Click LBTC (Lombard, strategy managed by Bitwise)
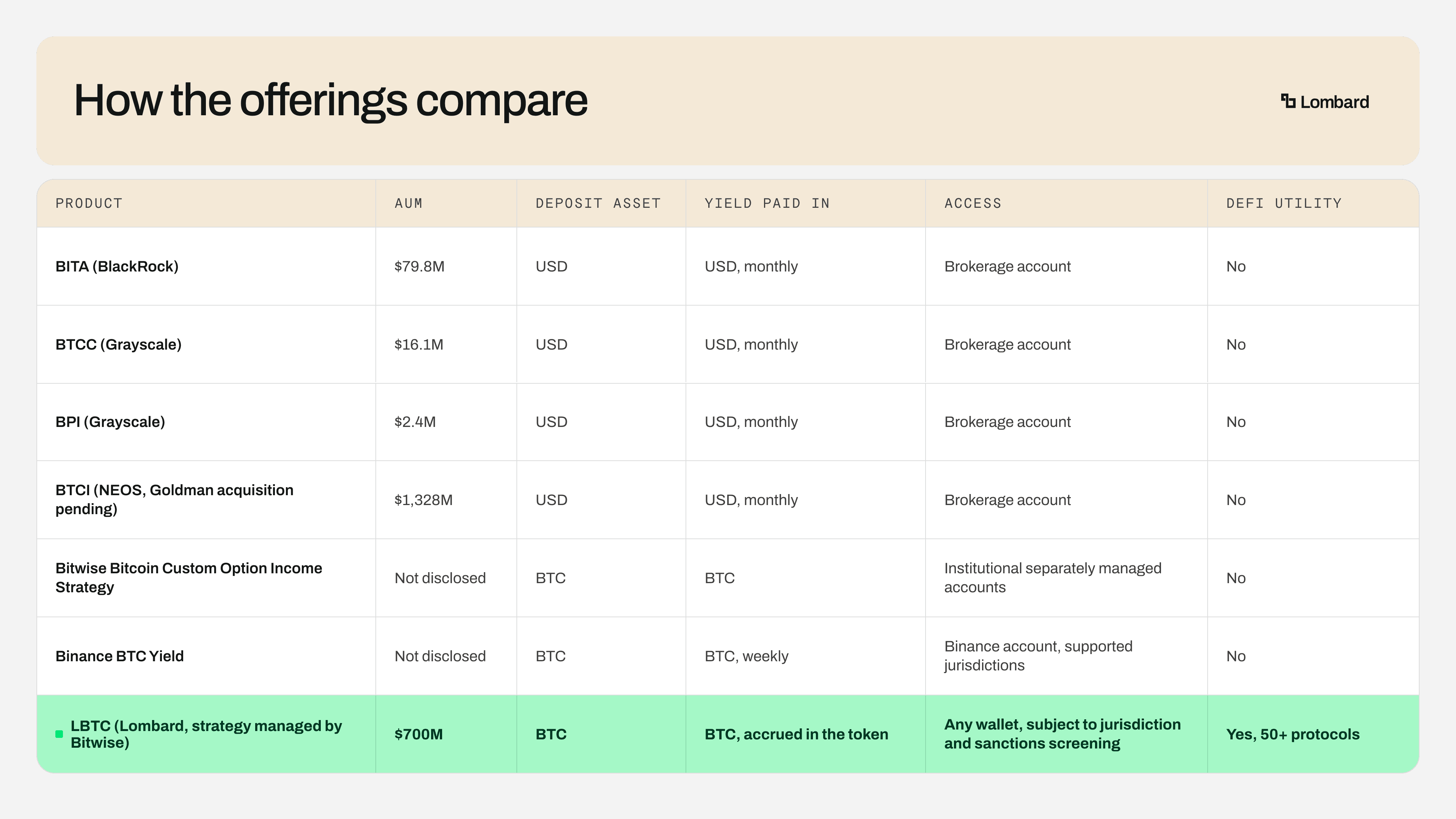 click(206, 734)
